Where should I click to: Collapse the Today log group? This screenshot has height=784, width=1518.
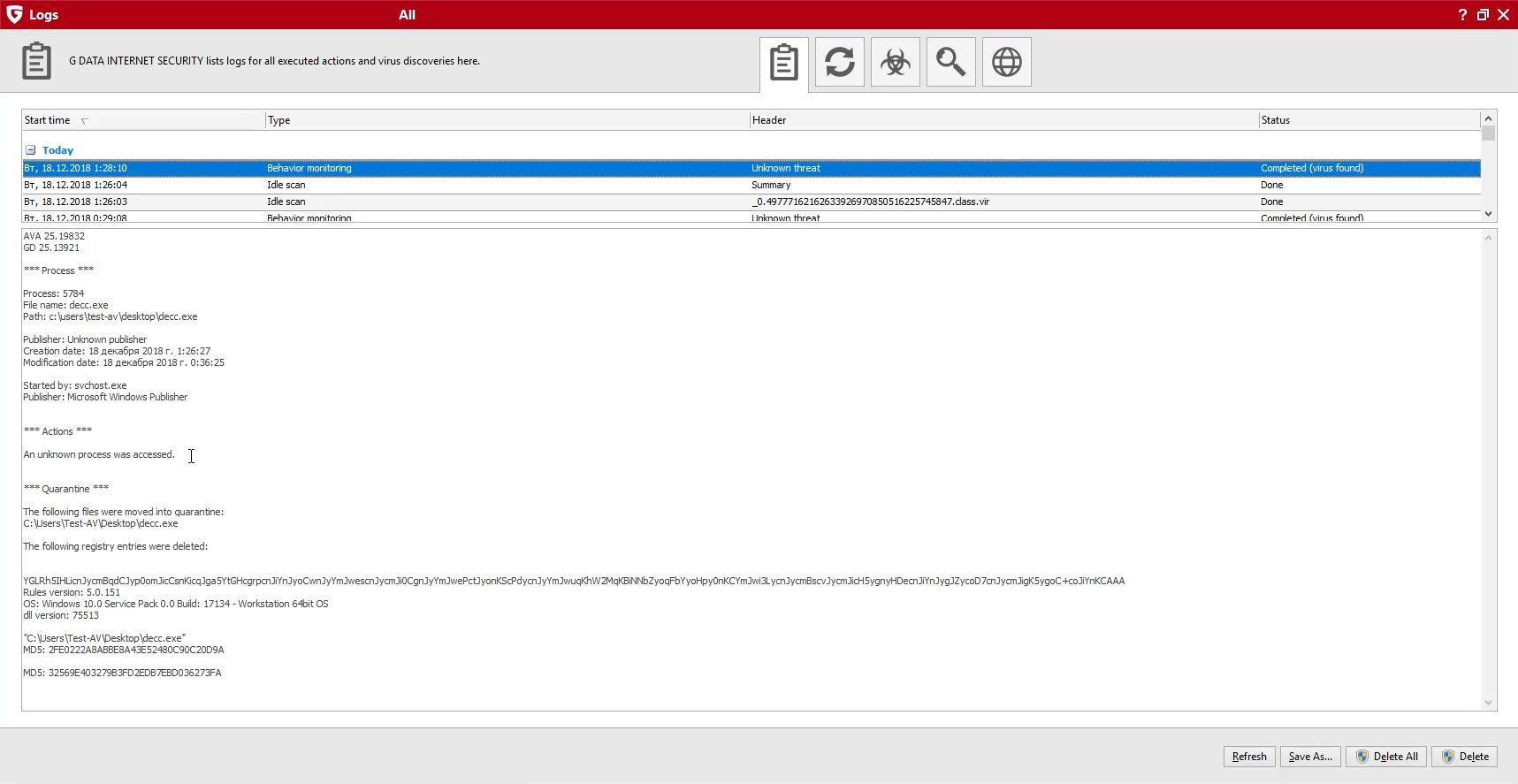tap(30, 150)
